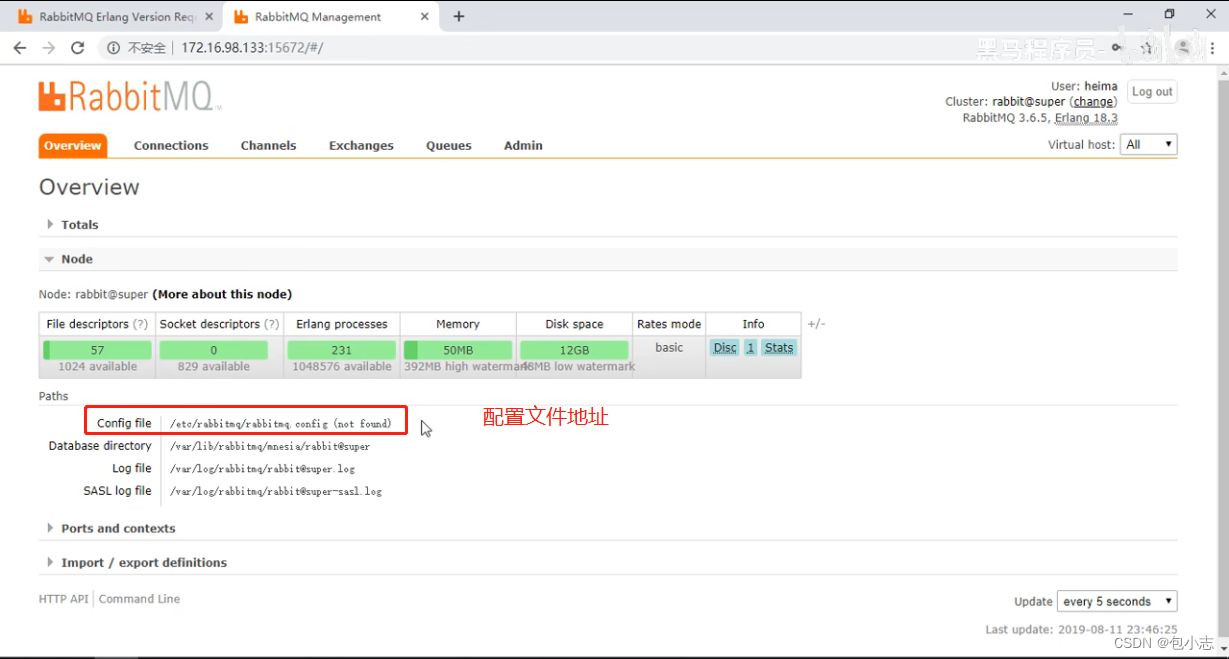
Task: Click the Stats info badge
Action: (x=779, y=348)
